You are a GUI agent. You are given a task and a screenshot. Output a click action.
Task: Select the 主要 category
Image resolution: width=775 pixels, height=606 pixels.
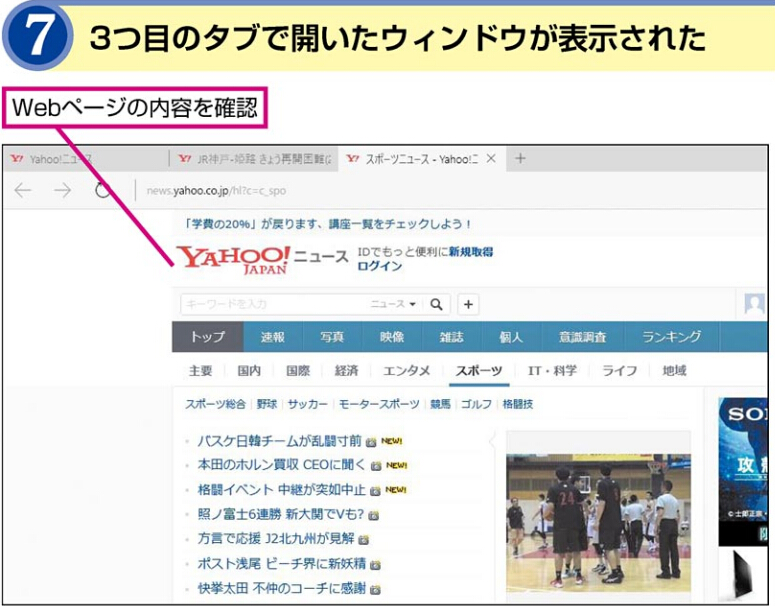point(200,370)
